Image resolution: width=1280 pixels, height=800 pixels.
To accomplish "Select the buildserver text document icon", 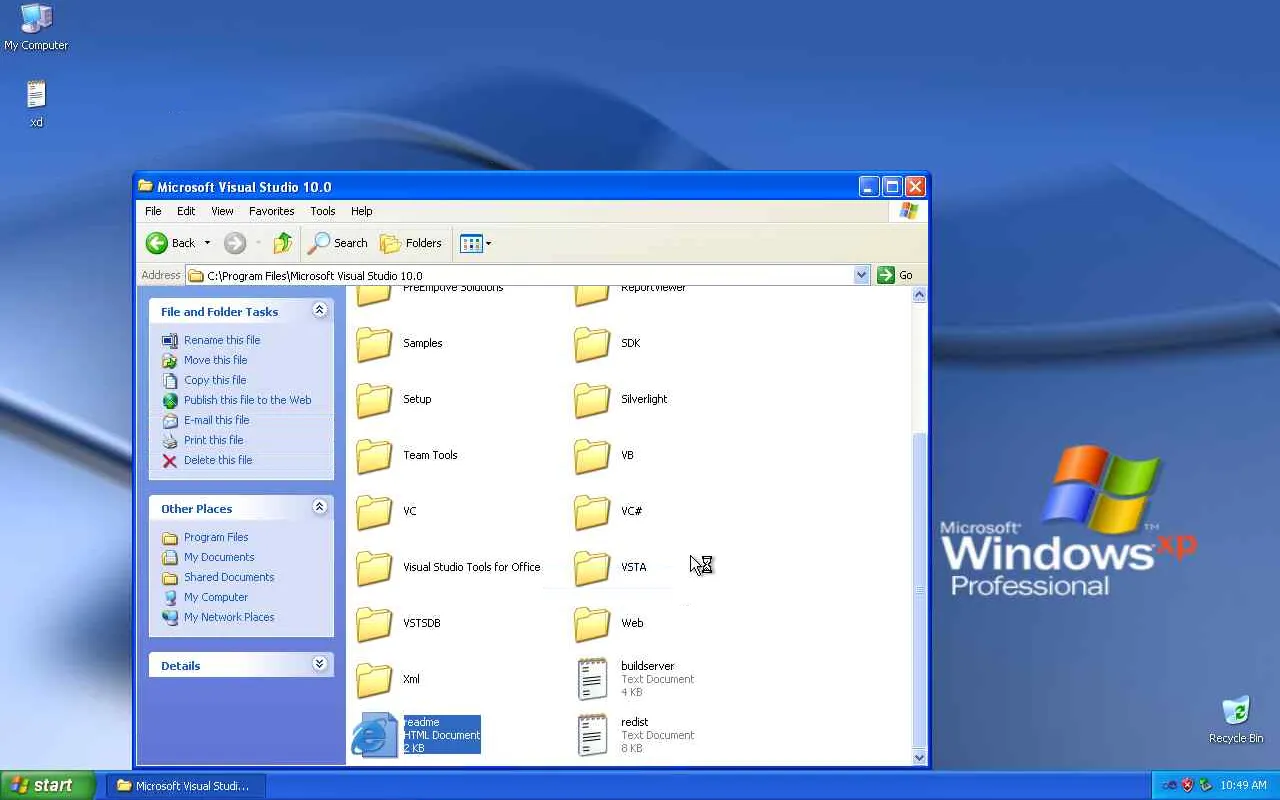I will pyautogui.click(x=592, y=679).
